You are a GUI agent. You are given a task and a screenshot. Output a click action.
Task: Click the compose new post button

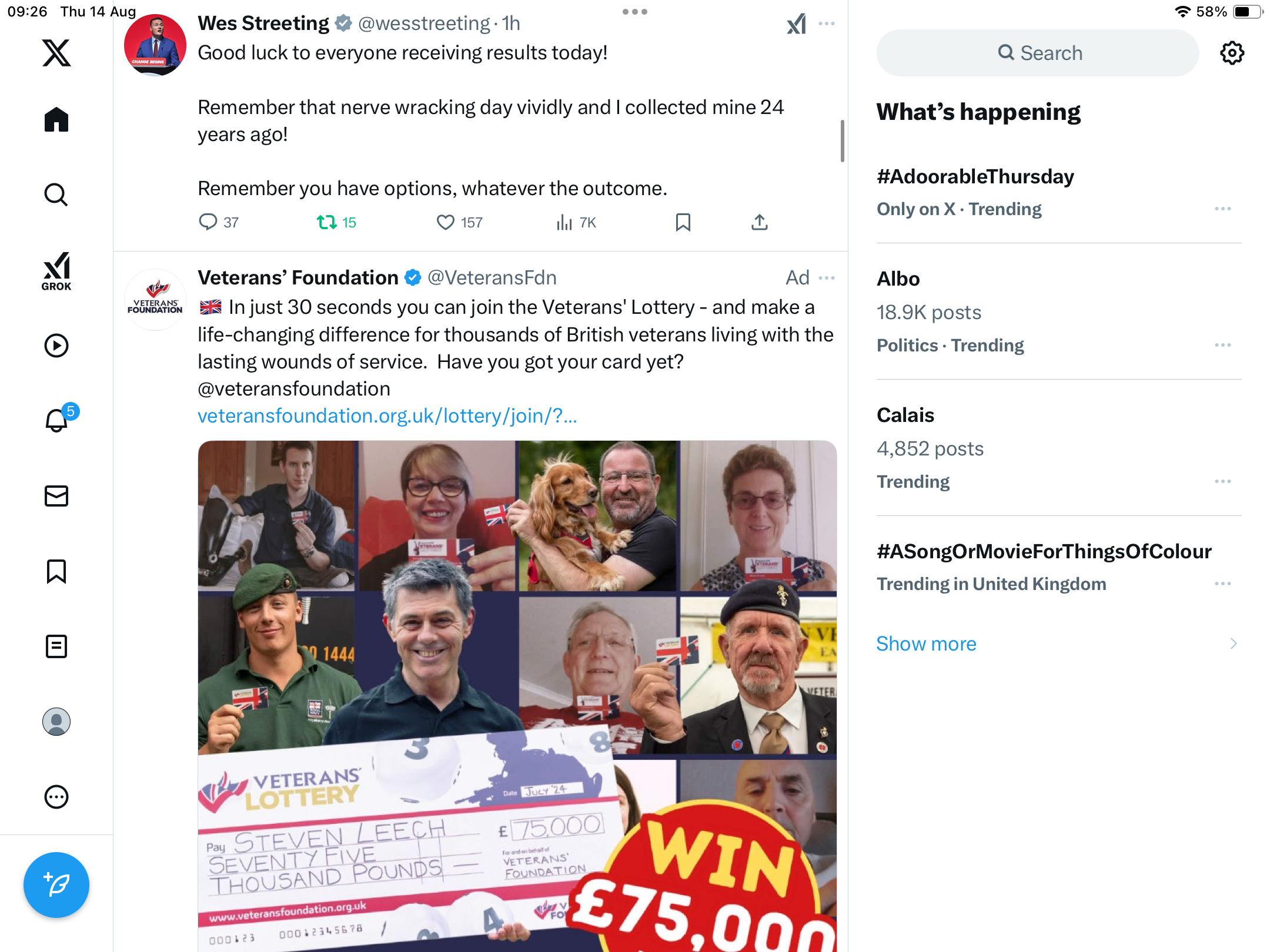(56, 884)
